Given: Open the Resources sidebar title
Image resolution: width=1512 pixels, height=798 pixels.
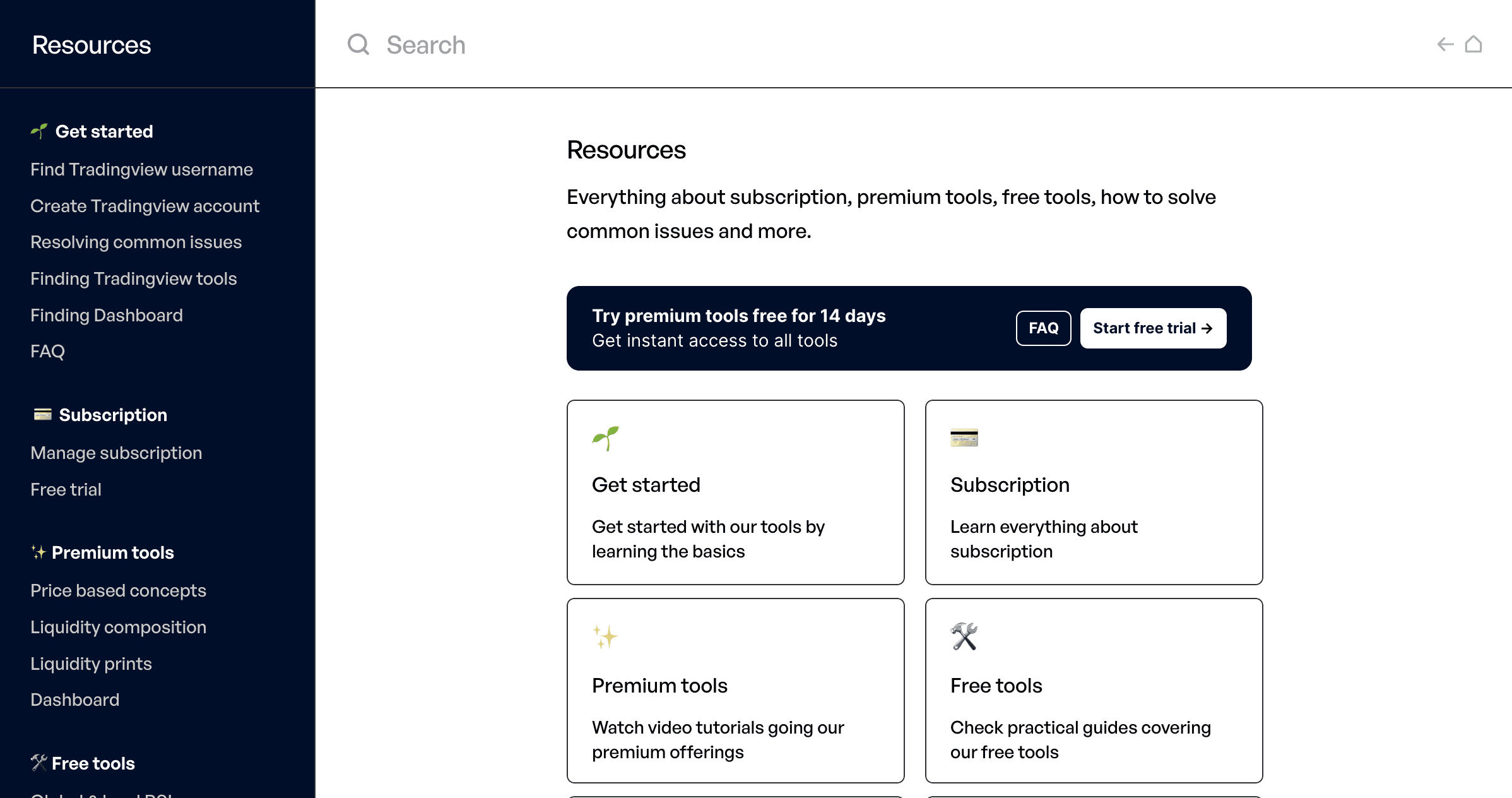Looking at the screenshot, I should (x=92, y=45).
